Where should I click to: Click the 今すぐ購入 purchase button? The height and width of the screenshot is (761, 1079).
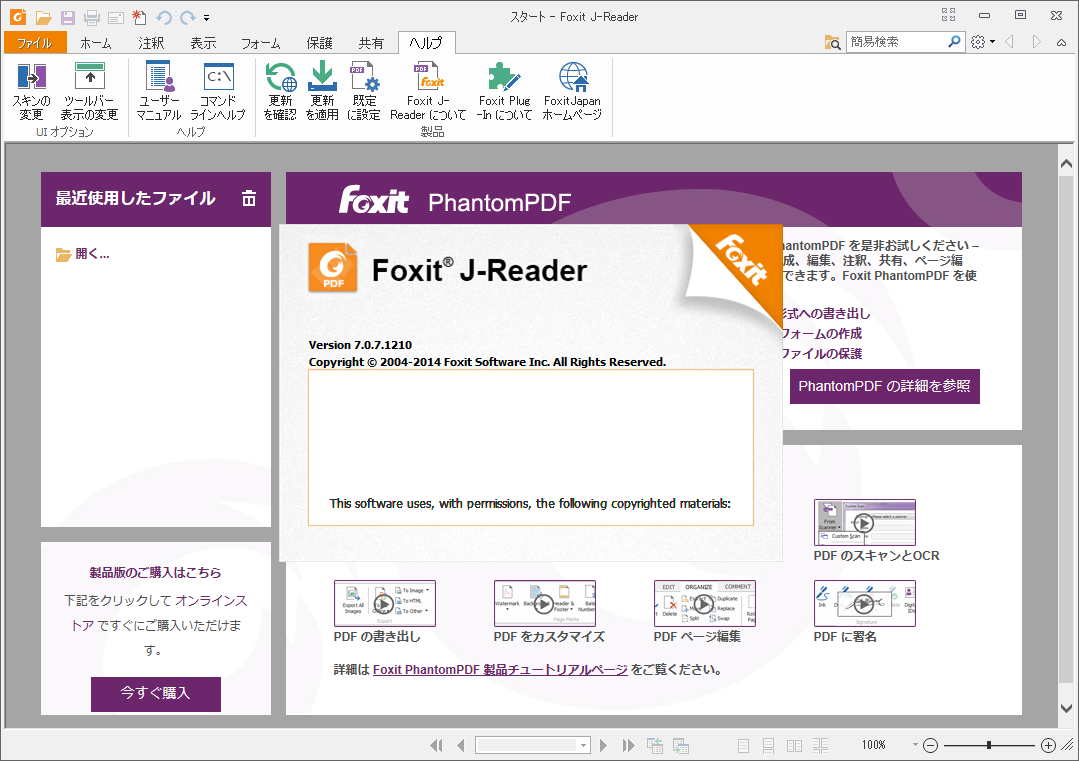pyautogui.click(x=155, y=694)
